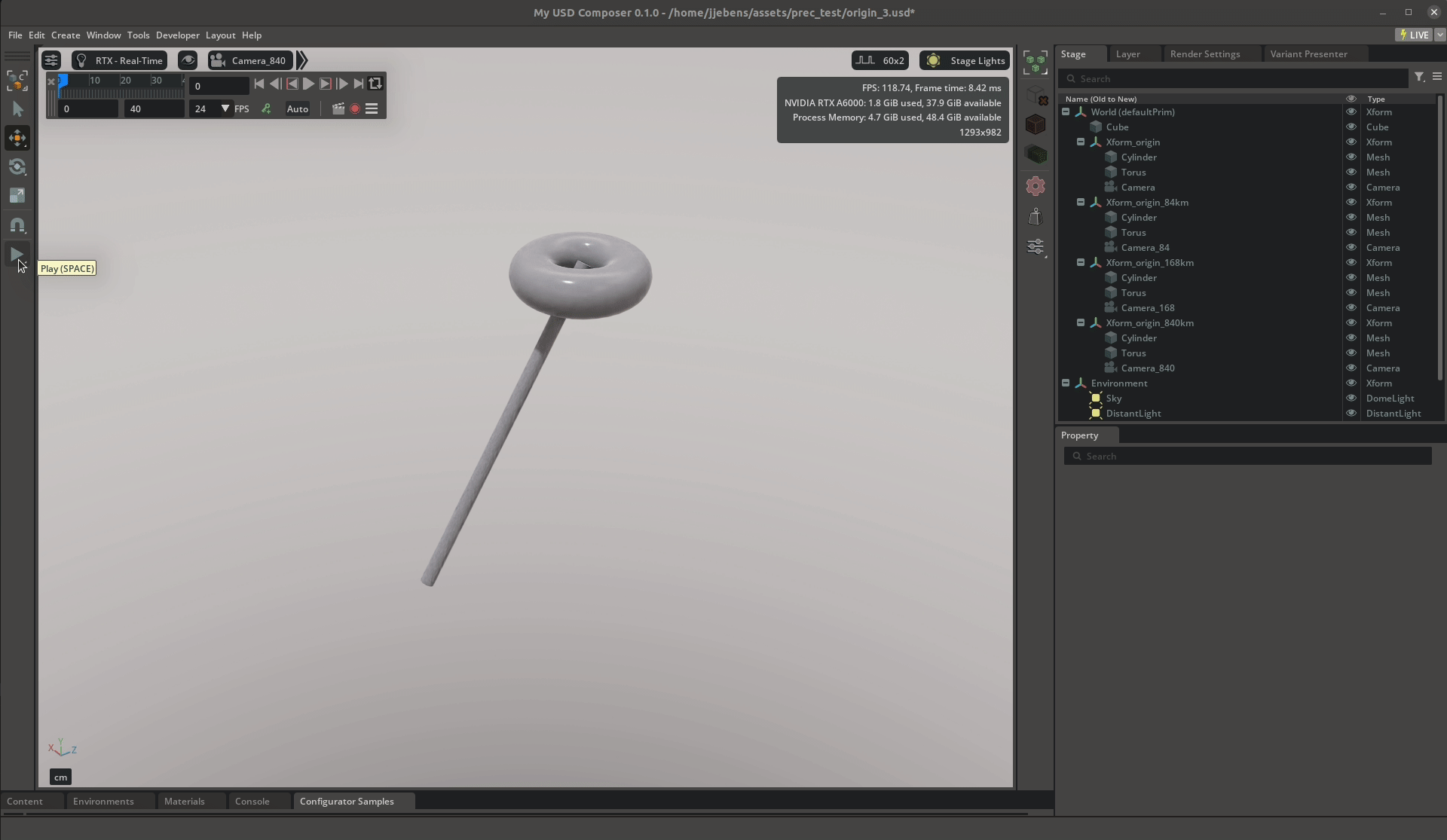Viewport: 1447px width, 840px height.
Task: Open the LIVE dropdown arrow
Action: pos(1439,35)
